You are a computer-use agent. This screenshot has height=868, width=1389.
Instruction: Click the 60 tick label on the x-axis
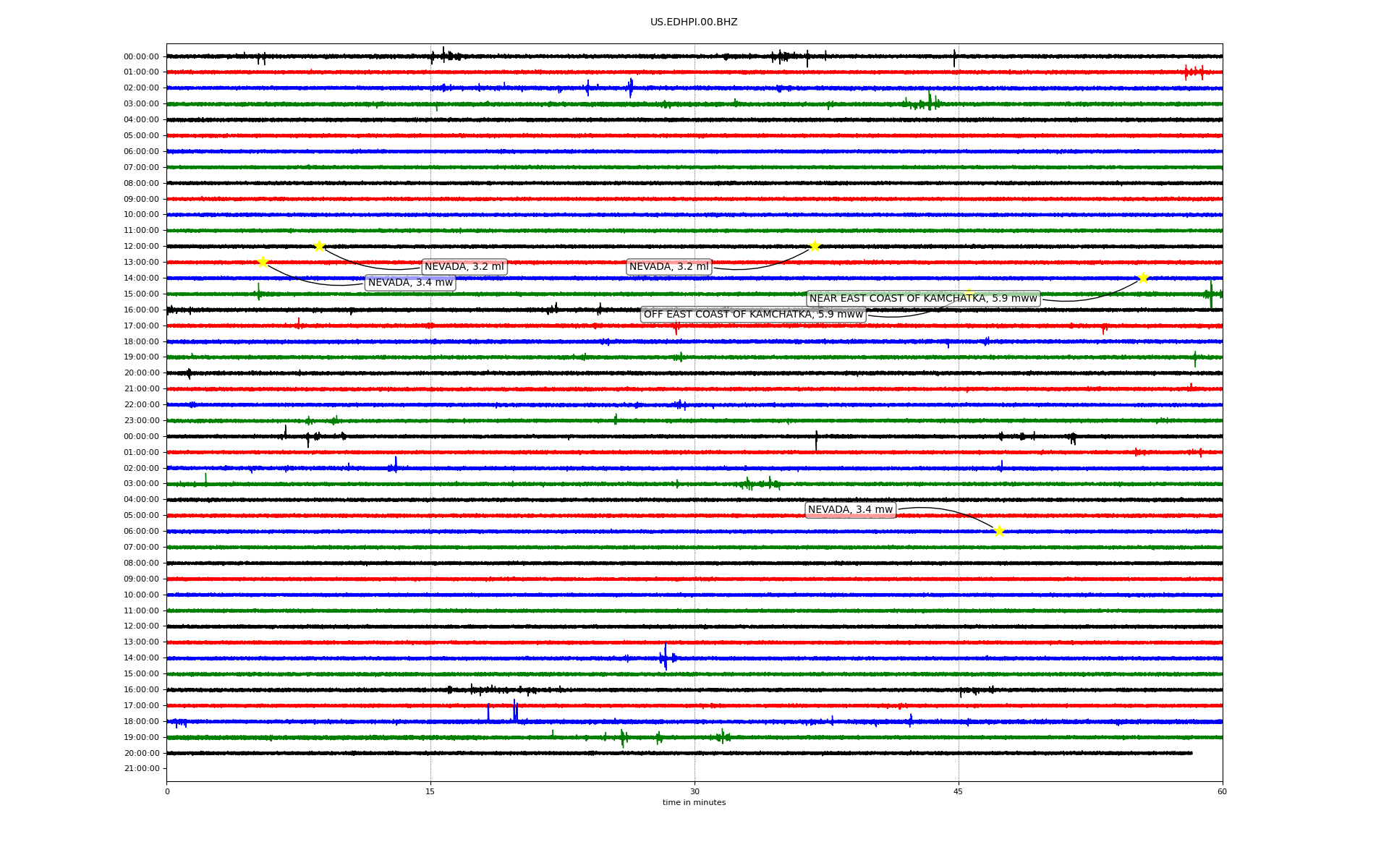[x=1222, y=791]
